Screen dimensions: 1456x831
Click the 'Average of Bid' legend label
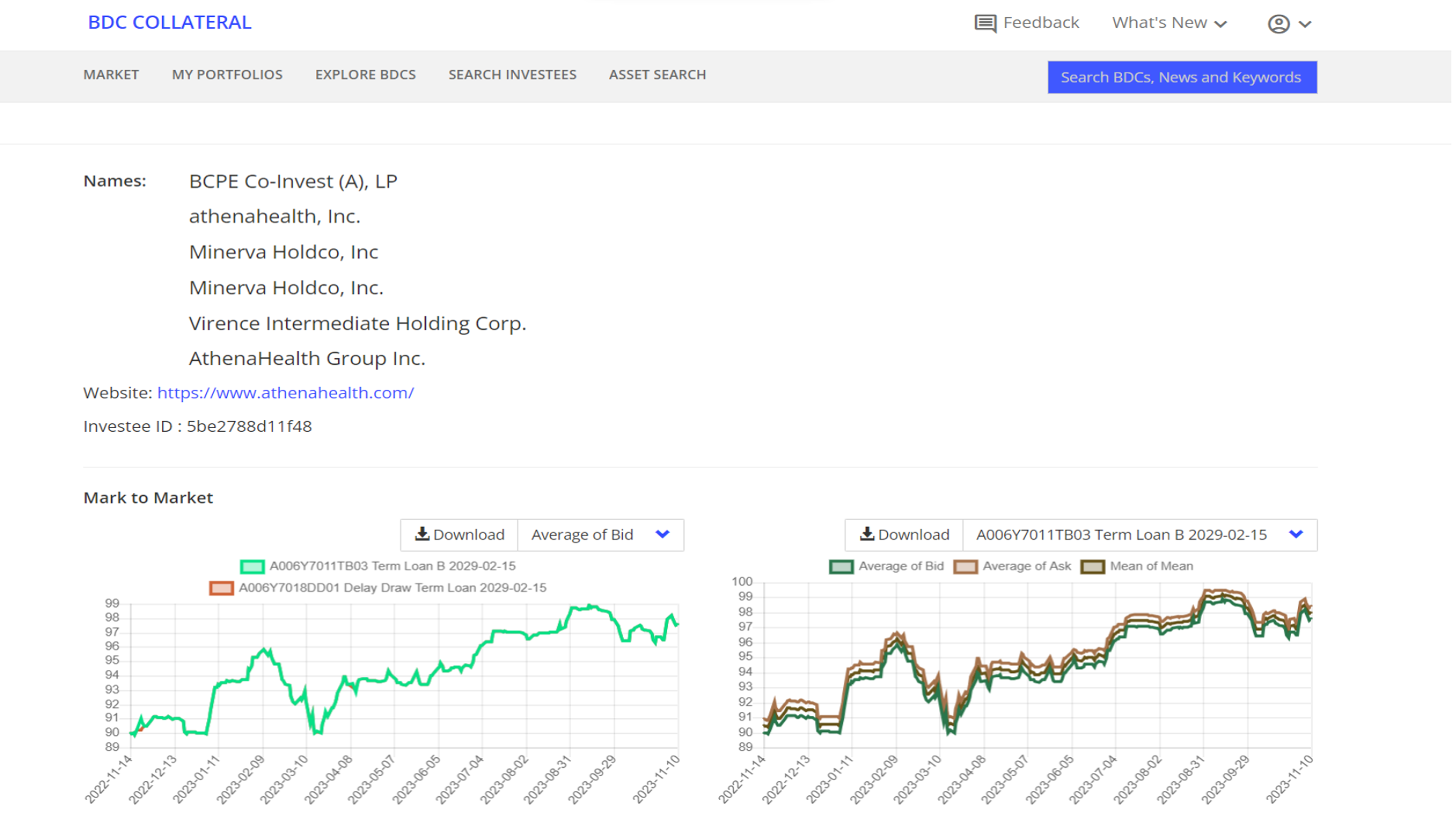(x=901, y=566)
